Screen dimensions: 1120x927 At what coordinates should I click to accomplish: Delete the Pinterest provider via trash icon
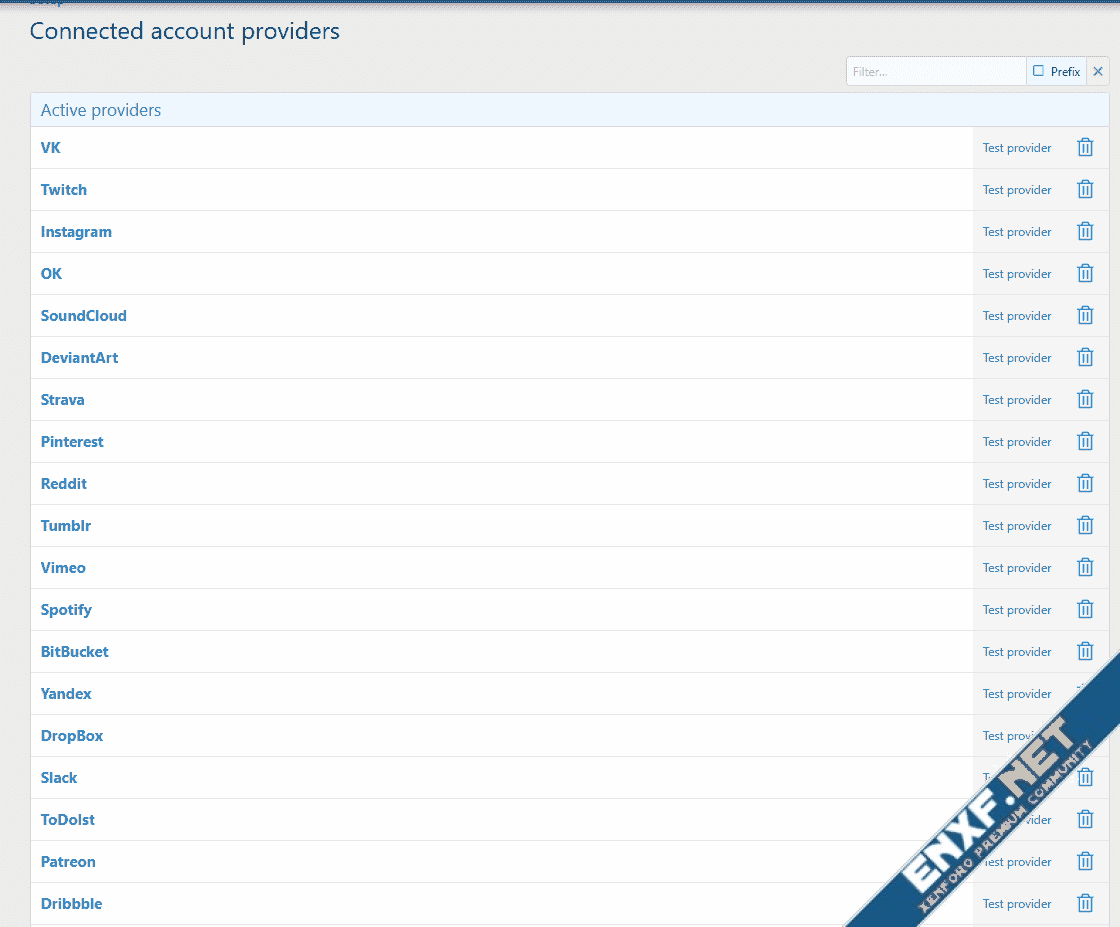[1085, 441]
